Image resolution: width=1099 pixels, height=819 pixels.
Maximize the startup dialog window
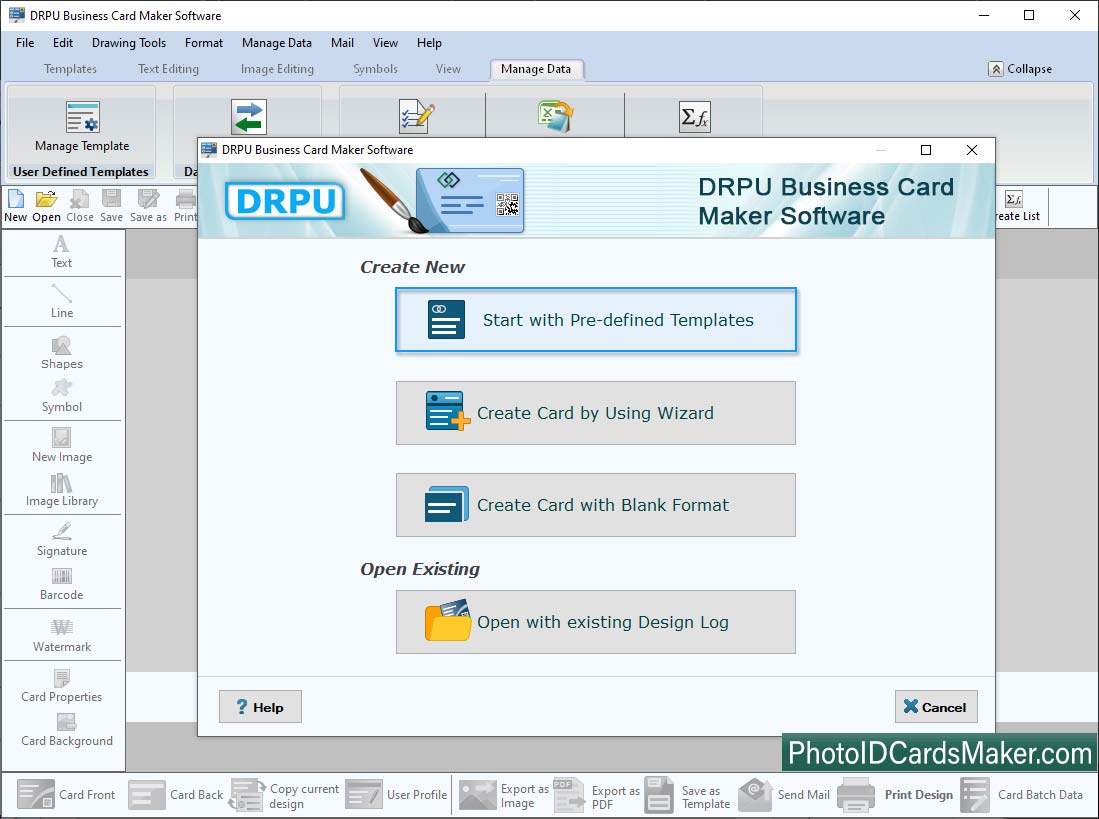point(926,150)
